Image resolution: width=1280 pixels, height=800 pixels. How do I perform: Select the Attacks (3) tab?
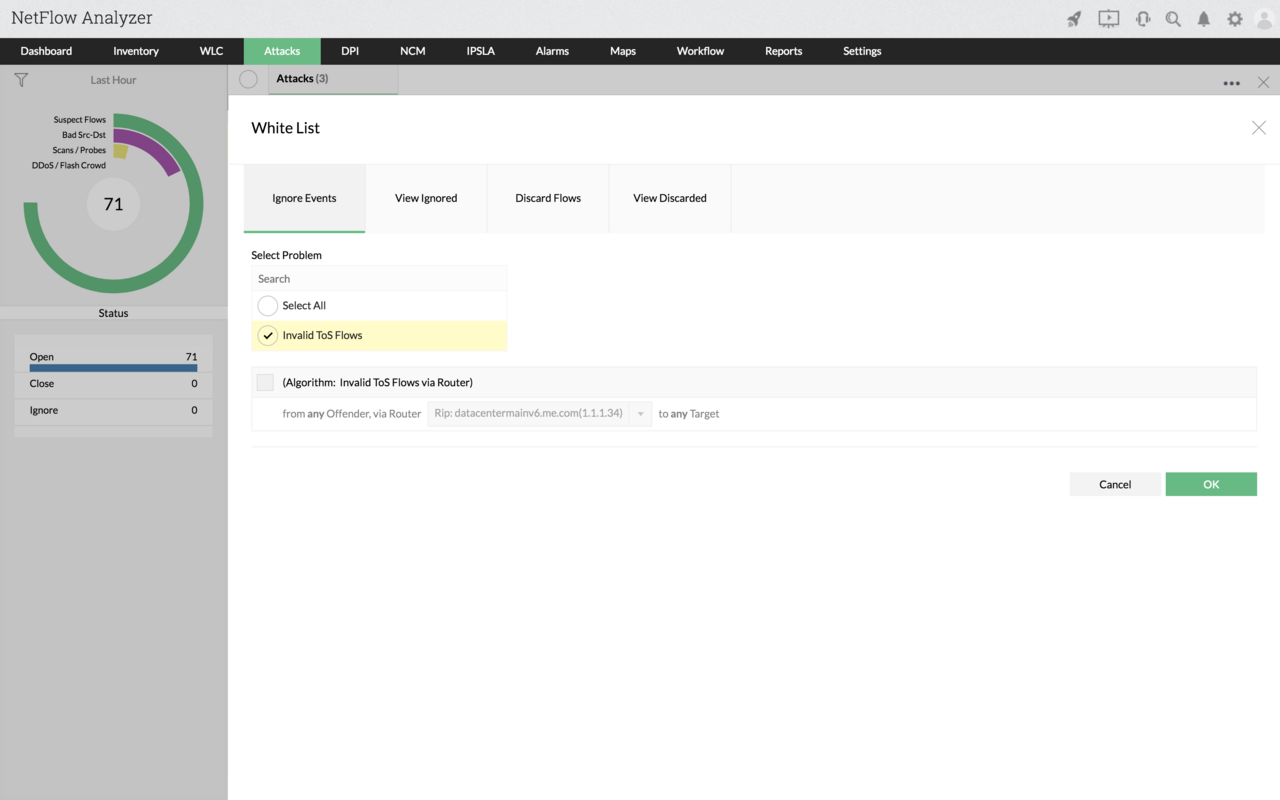click(332, 79)
